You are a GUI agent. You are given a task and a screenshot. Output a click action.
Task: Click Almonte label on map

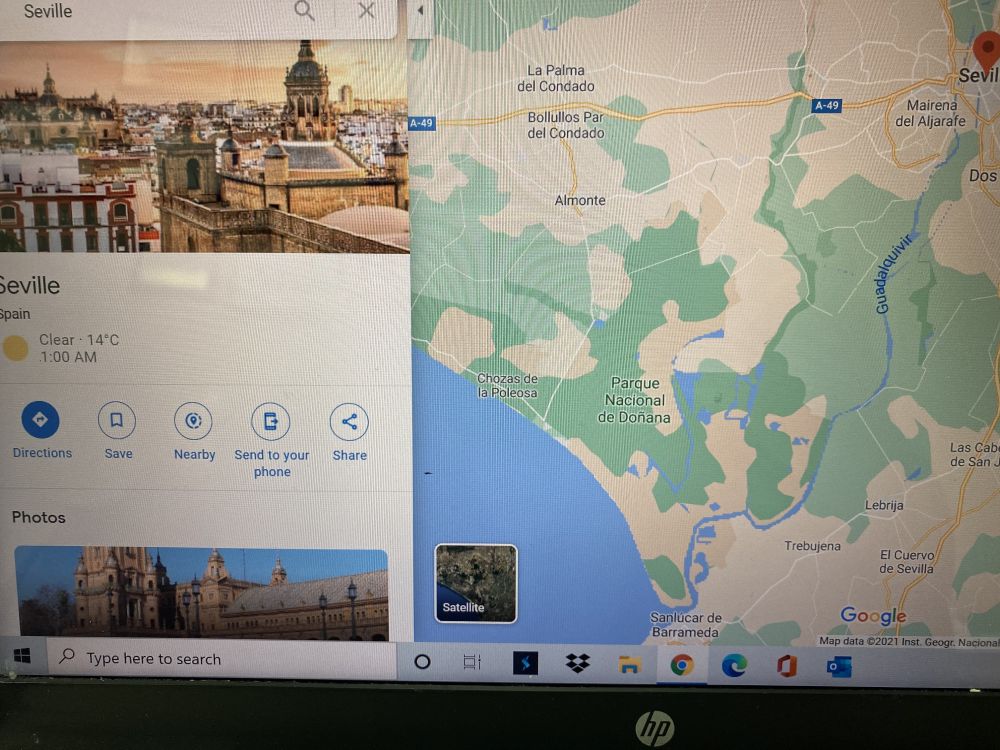[x=580, y=200]
